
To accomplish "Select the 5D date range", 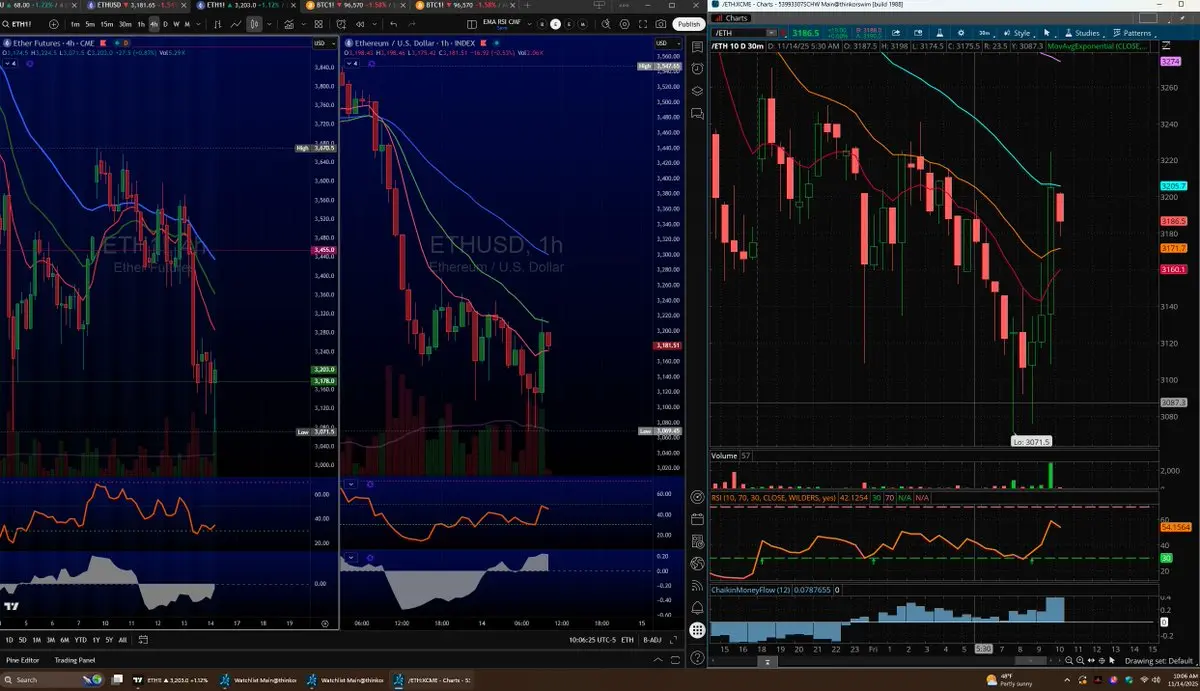I will point(22,639).
